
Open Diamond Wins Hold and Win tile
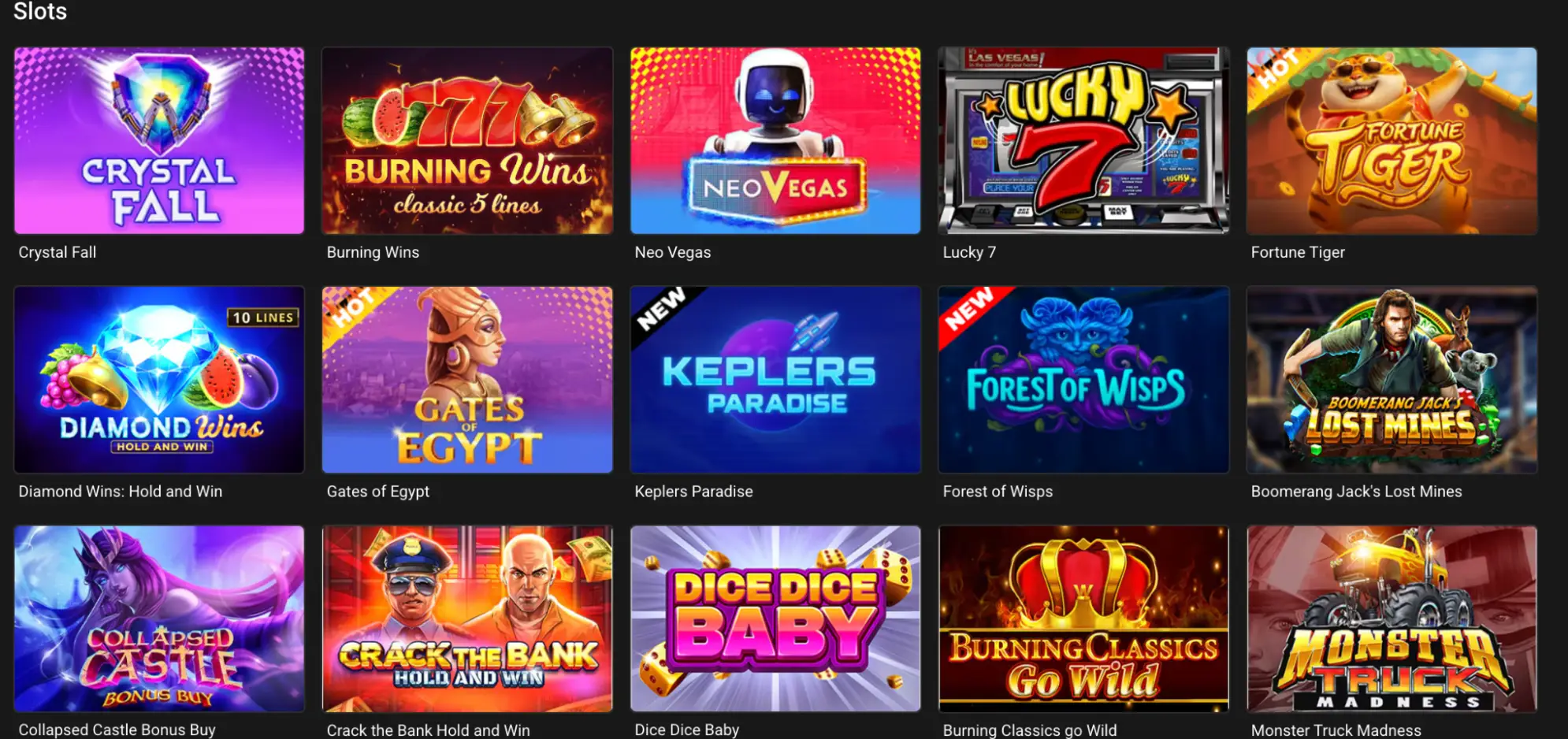click(159, 380)
